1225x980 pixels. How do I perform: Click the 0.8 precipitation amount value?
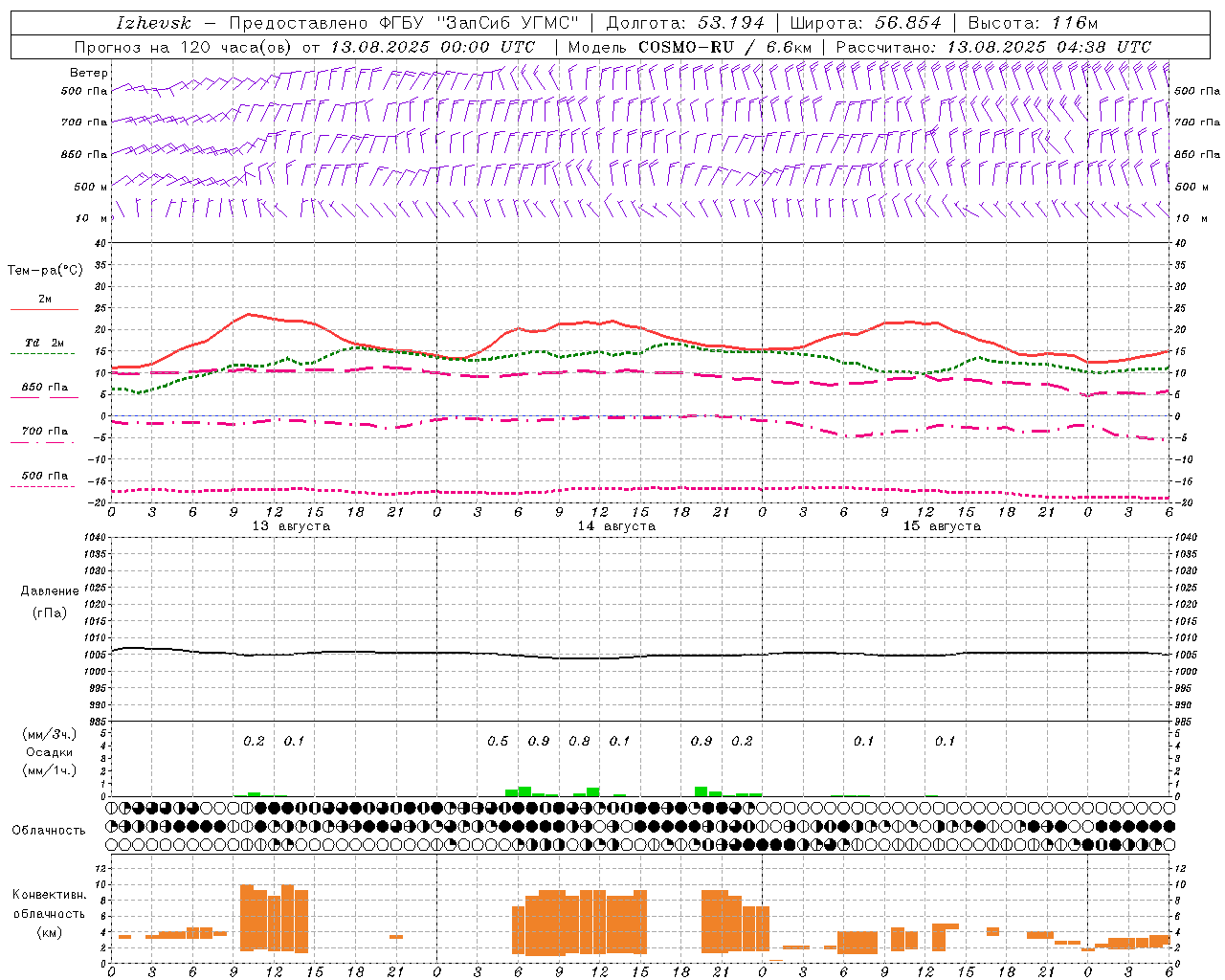tap(579, 741)
